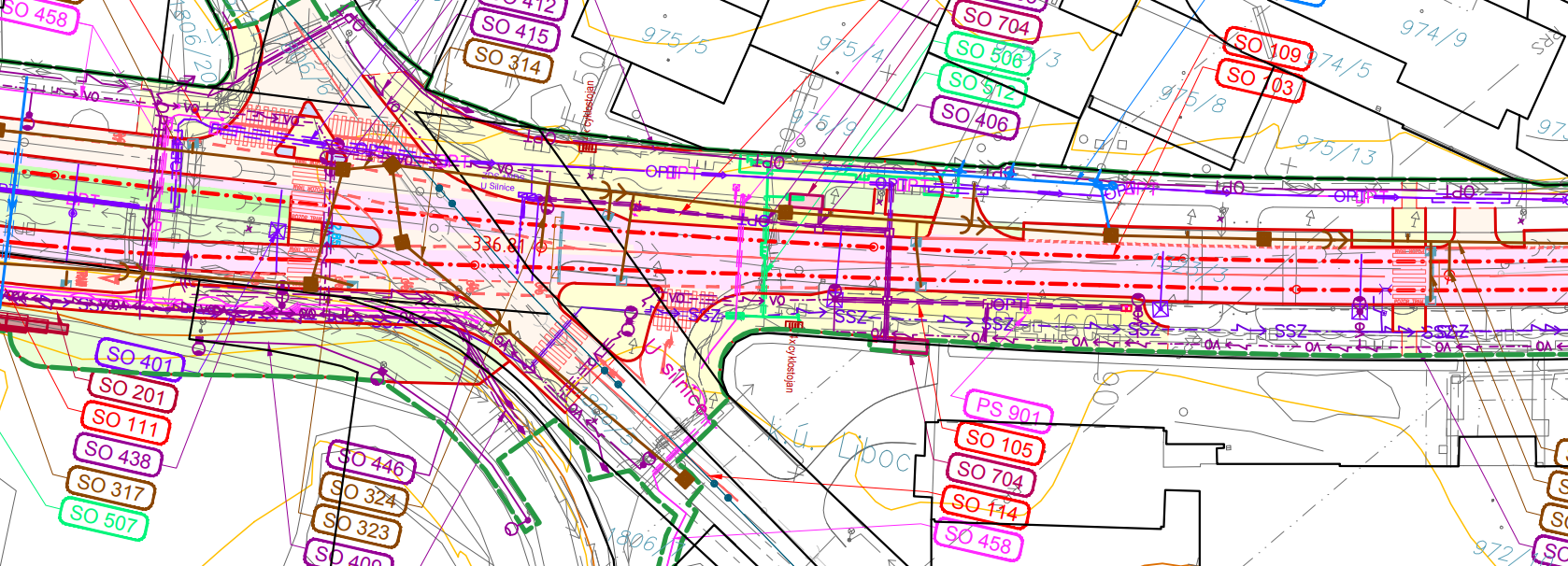
Task: Click the "SO 704" label beneath "SO 105"
Action: [991, 474]
